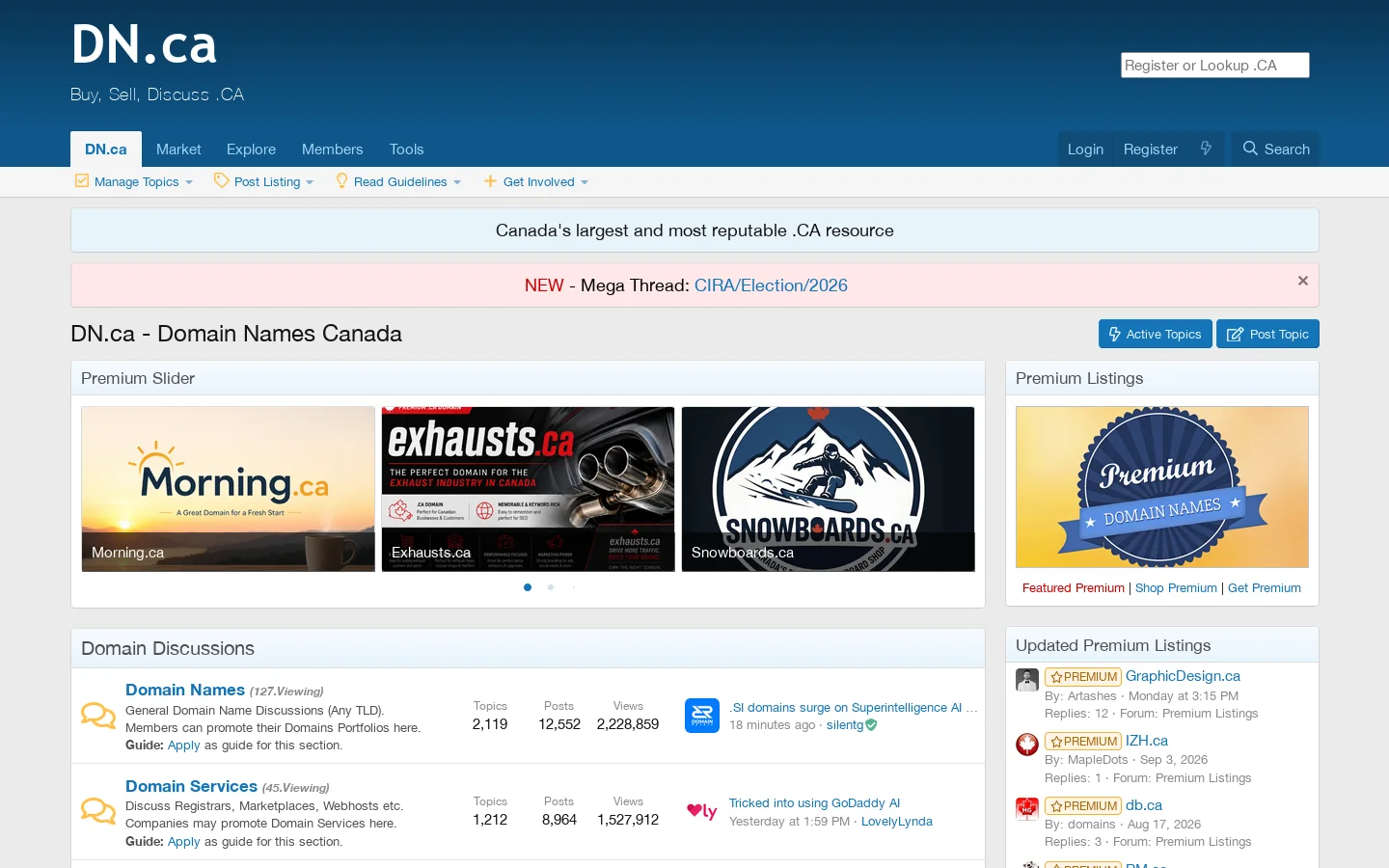Click the blue avatar beside .SI domains thread
This screenshot has height=868, width=1389.
point(702,716)
